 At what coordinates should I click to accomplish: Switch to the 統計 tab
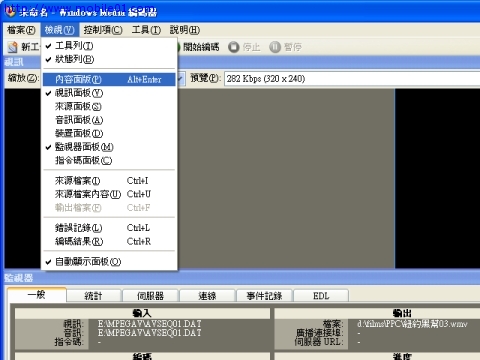[x=93, y=296]
